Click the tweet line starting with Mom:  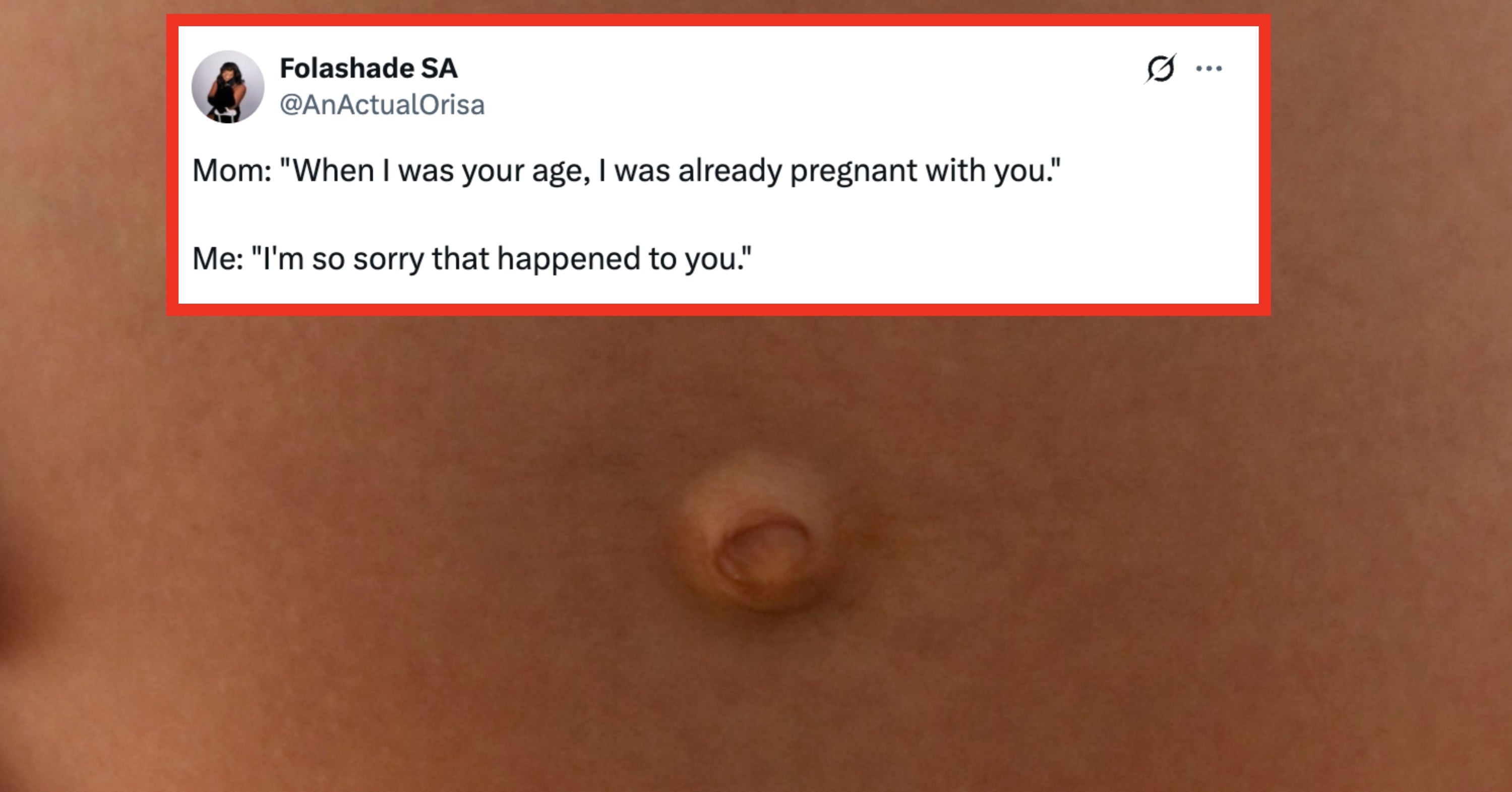click(626, 172)
